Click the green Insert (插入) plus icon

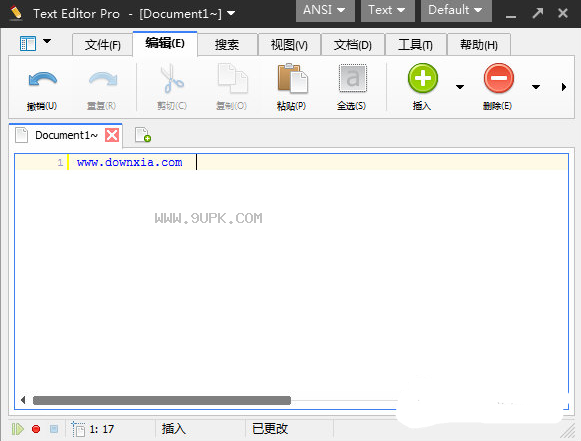[x=423, y=78]
